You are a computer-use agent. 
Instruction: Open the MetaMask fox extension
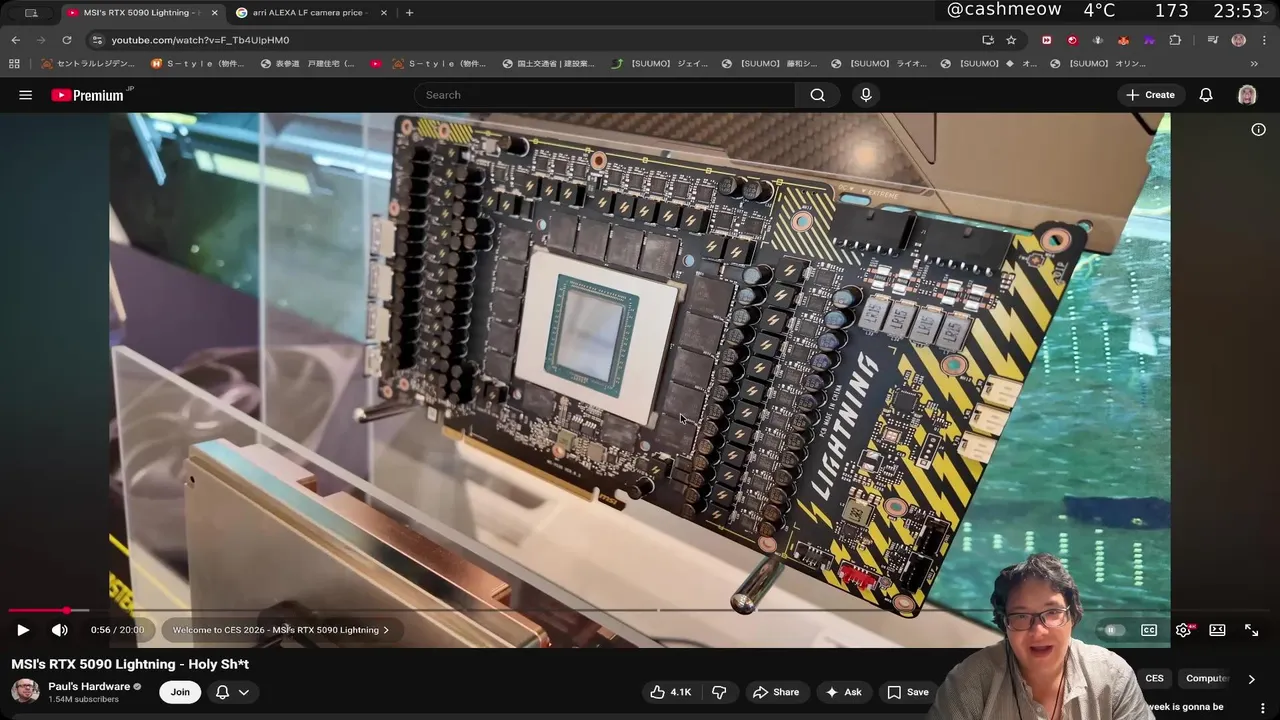1123,40
